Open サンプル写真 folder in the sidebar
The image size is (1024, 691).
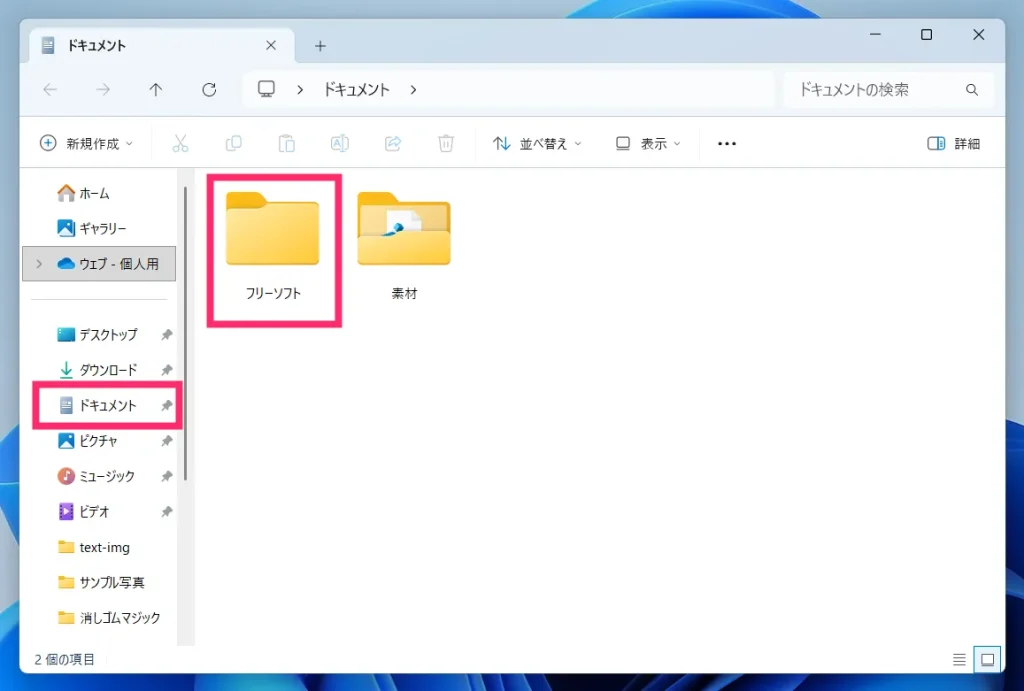99,583
